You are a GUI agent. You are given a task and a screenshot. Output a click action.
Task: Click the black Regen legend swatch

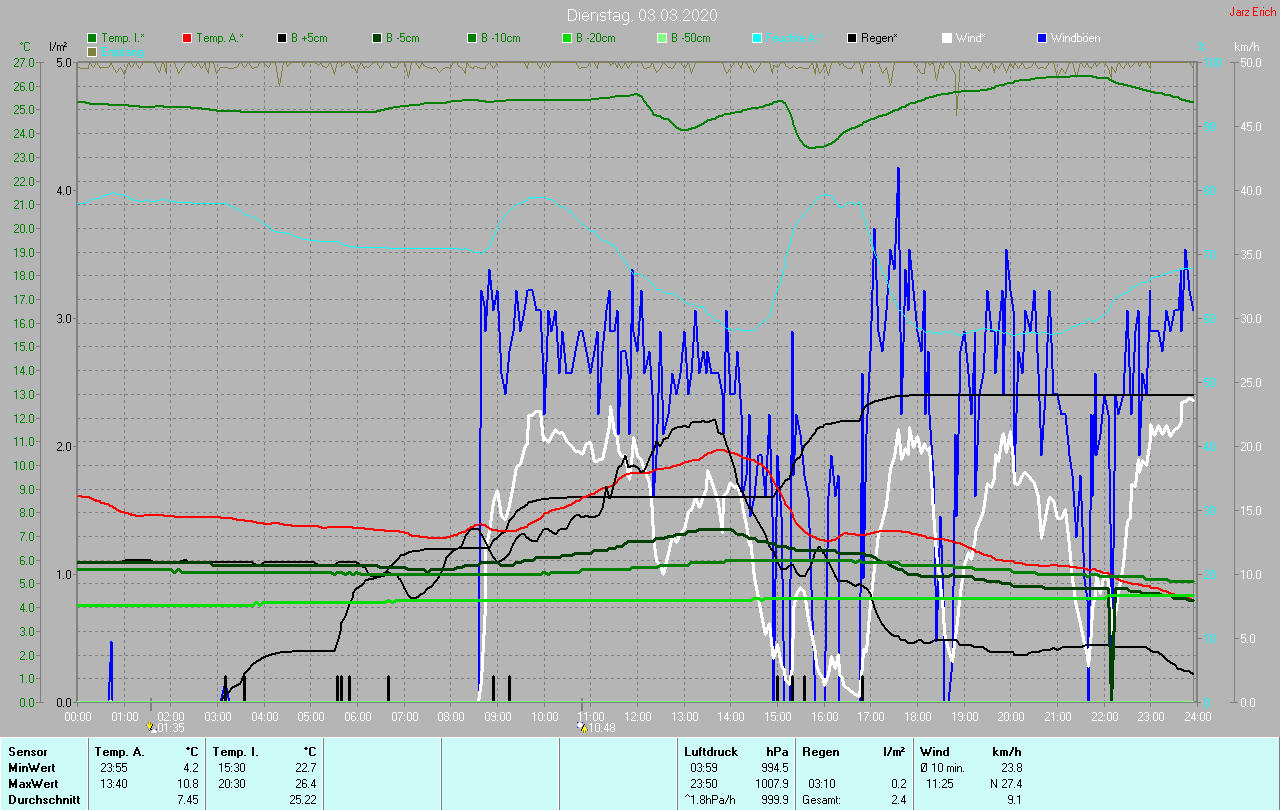tap(851, 38)
